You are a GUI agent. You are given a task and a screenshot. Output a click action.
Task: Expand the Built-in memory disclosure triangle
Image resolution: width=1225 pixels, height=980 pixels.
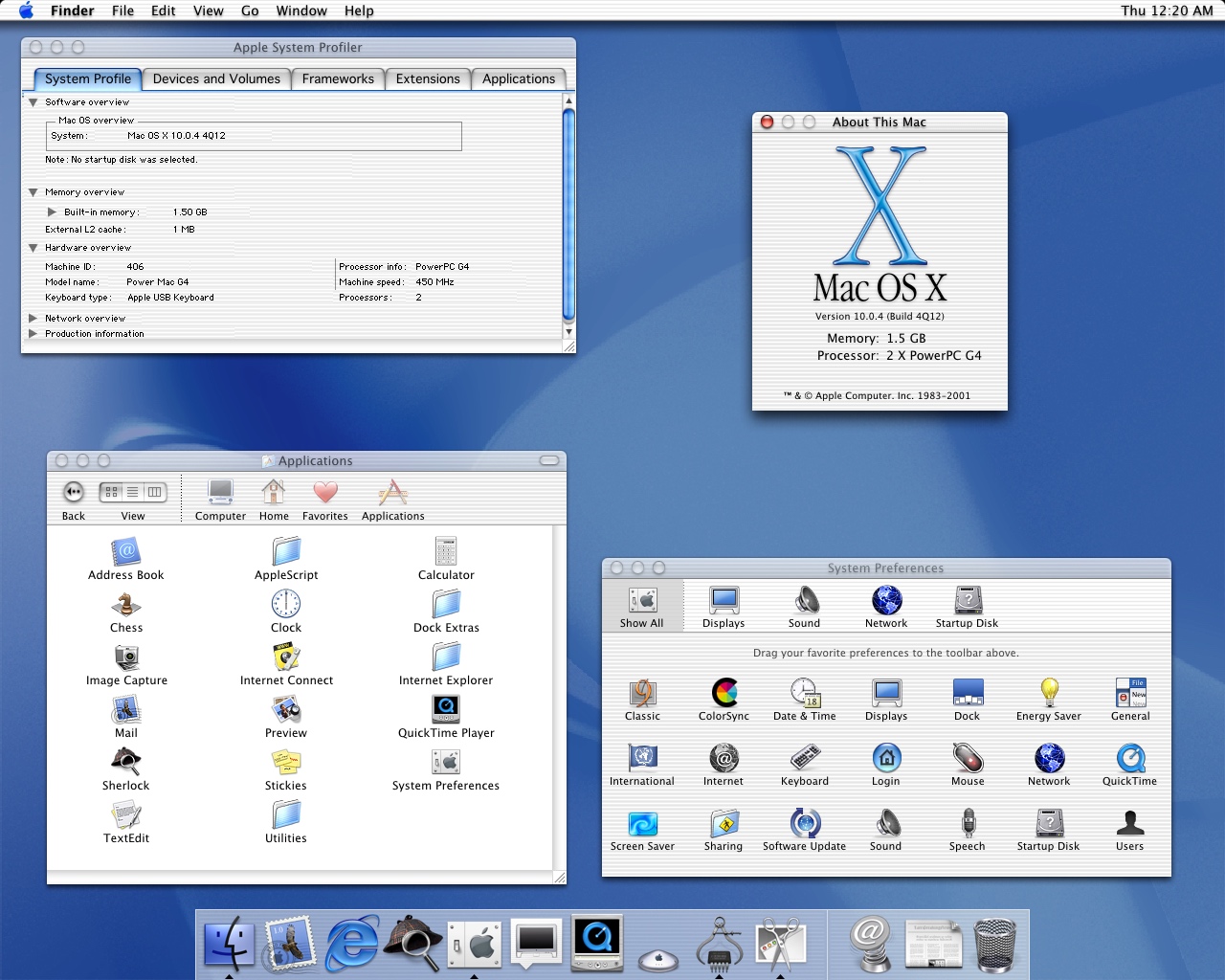click(52, 212)
